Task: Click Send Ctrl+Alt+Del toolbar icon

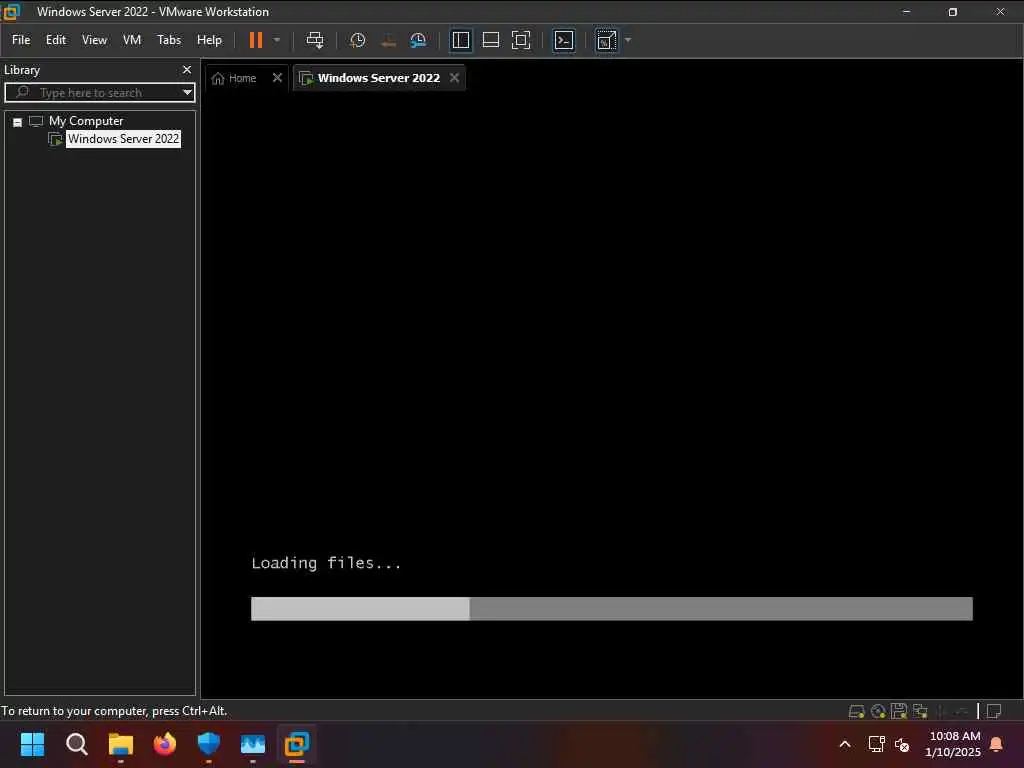Action: pos(315,40)
